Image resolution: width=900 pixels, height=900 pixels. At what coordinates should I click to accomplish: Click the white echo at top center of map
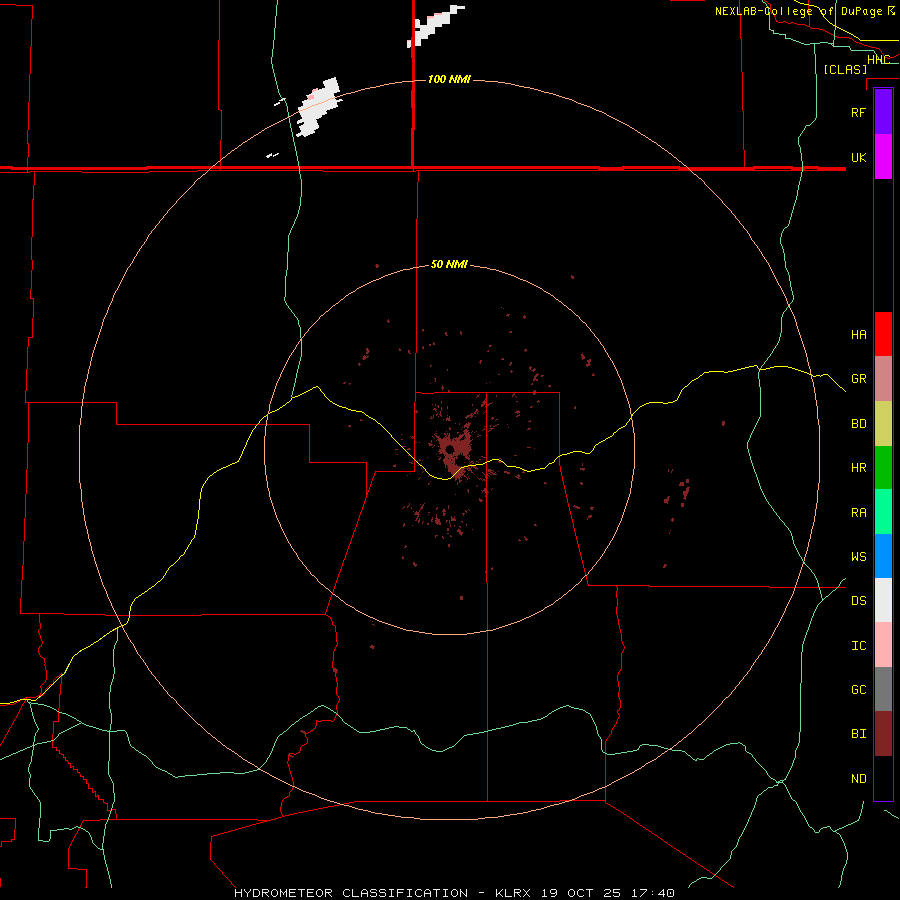(435, 25)
